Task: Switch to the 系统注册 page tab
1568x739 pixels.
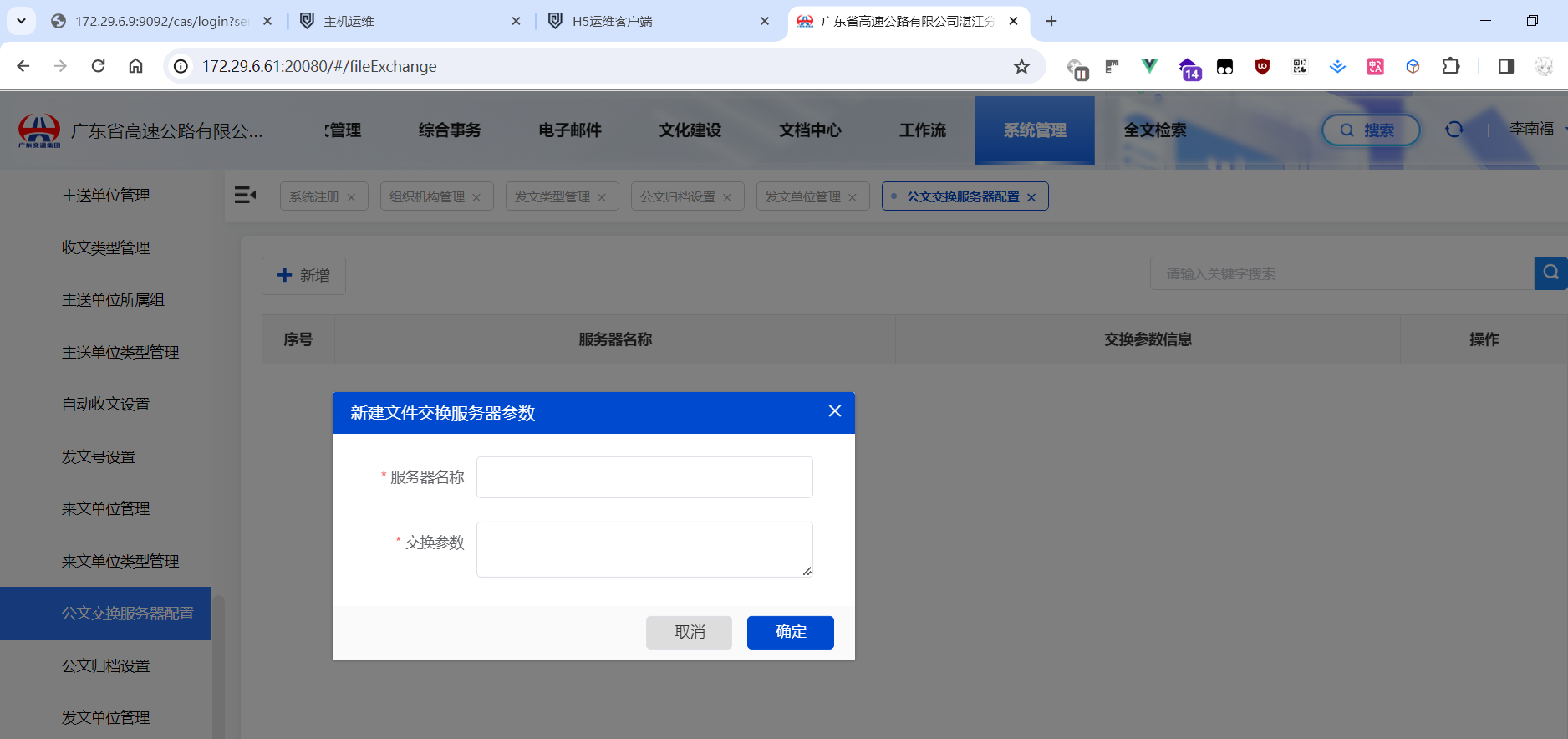Action: tap(314, 197)
